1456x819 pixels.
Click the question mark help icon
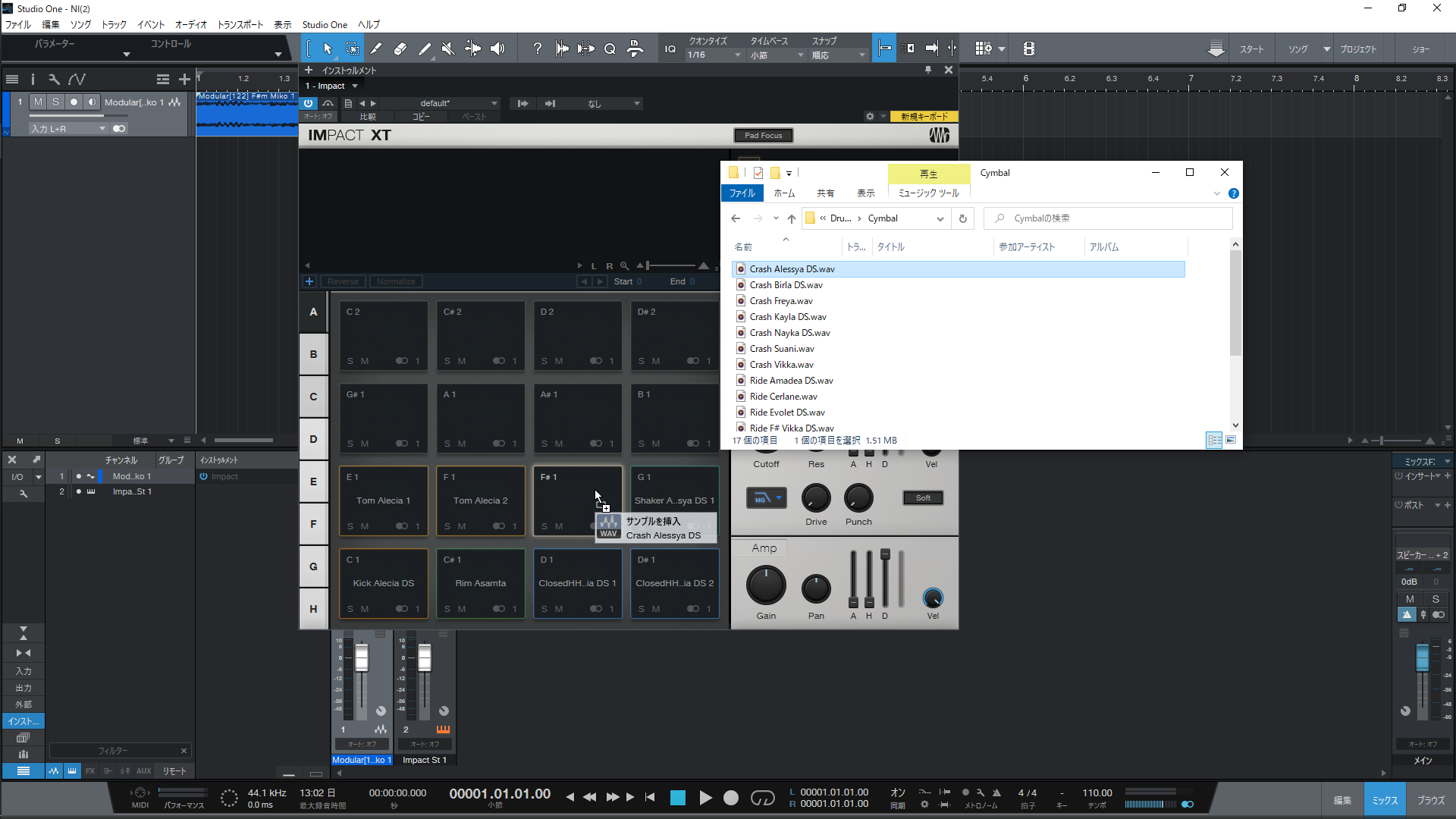click(x=537, y=49)
